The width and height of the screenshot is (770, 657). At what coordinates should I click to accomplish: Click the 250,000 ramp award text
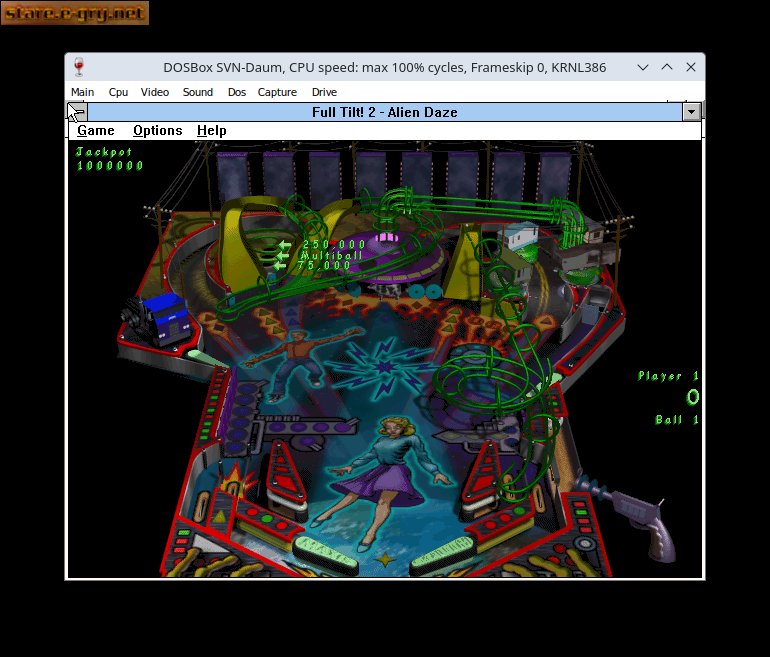pos(334,244)
